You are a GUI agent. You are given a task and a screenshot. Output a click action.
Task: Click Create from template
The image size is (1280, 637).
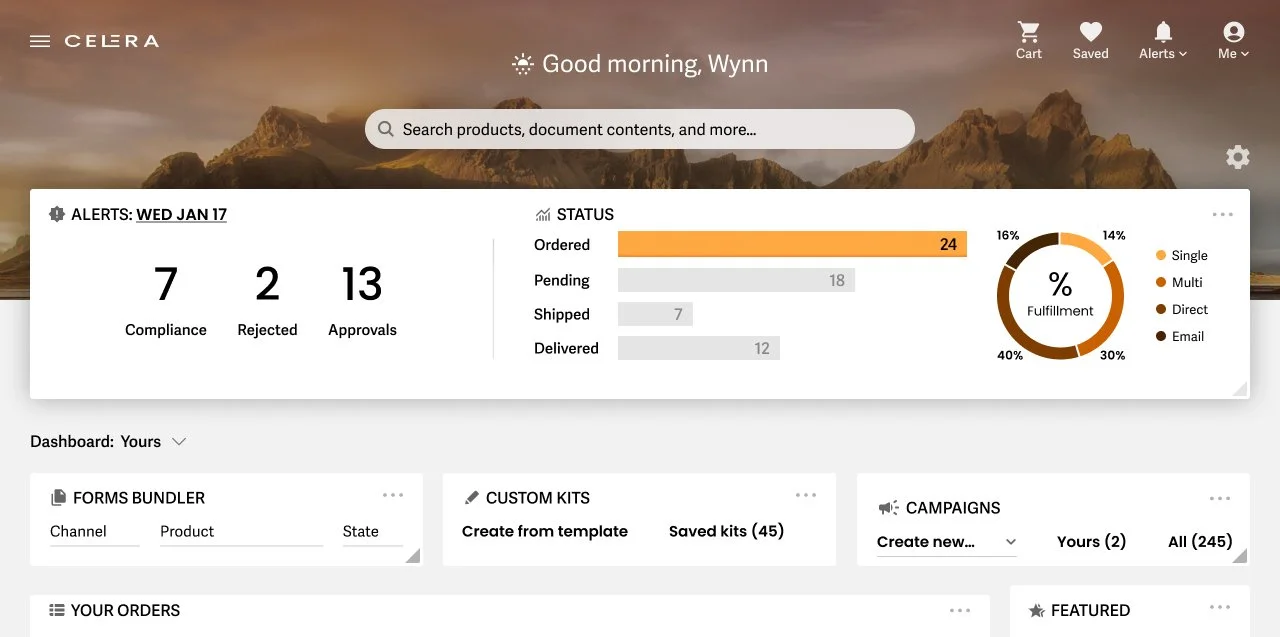545,531
